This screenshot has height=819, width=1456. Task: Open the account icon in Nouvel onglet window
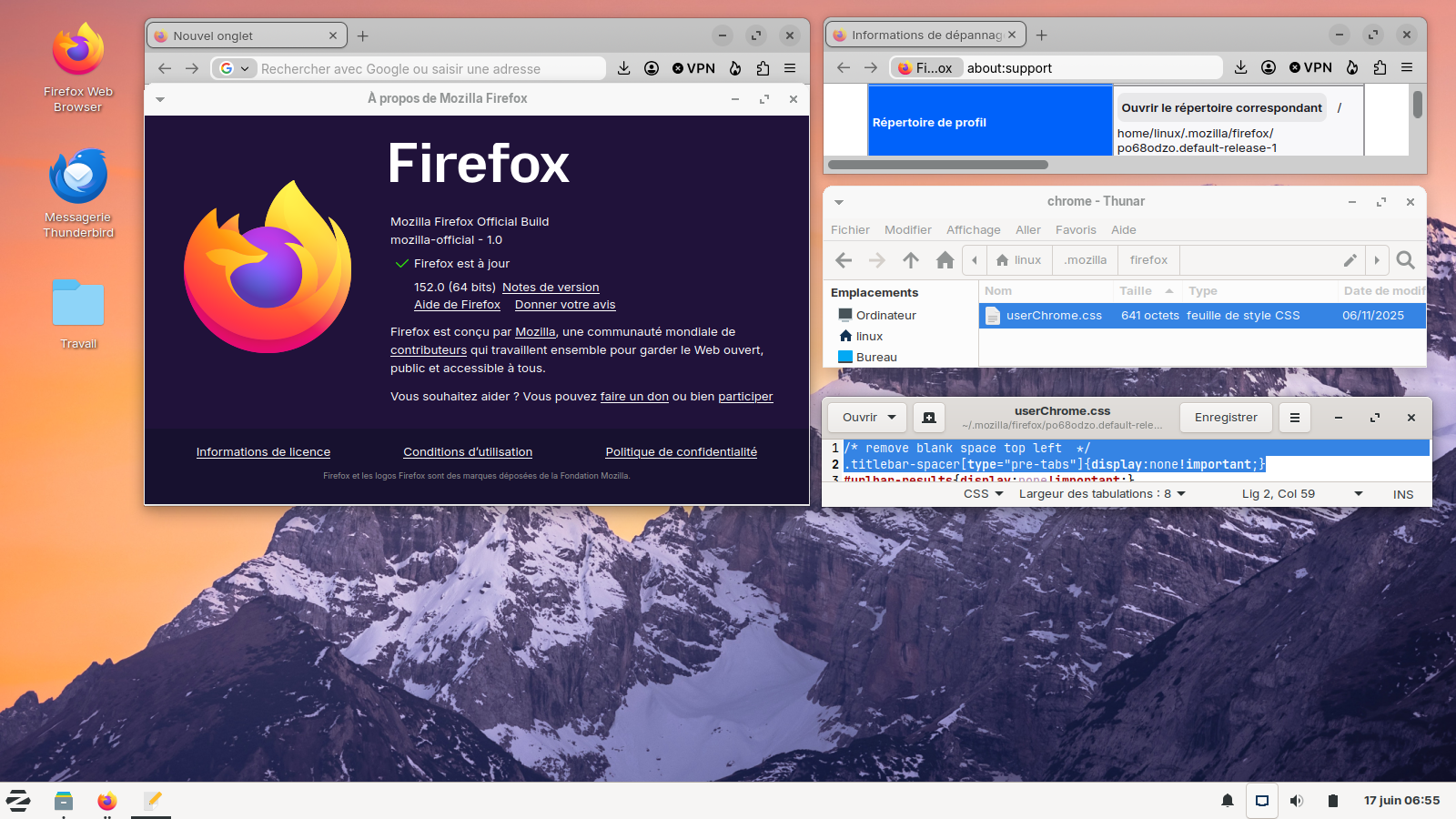point(652,68)
